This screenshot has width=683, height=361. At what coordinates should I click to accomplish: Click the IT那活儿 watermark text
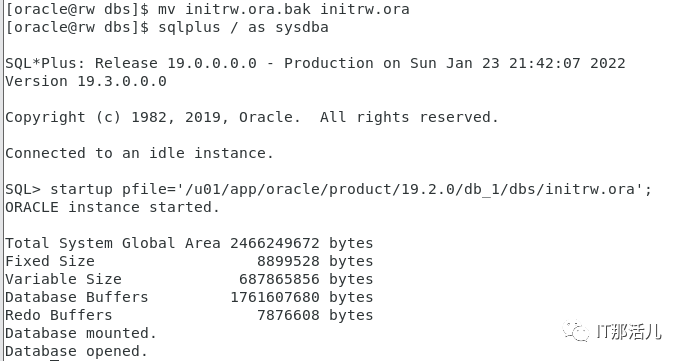coord(629,332)
